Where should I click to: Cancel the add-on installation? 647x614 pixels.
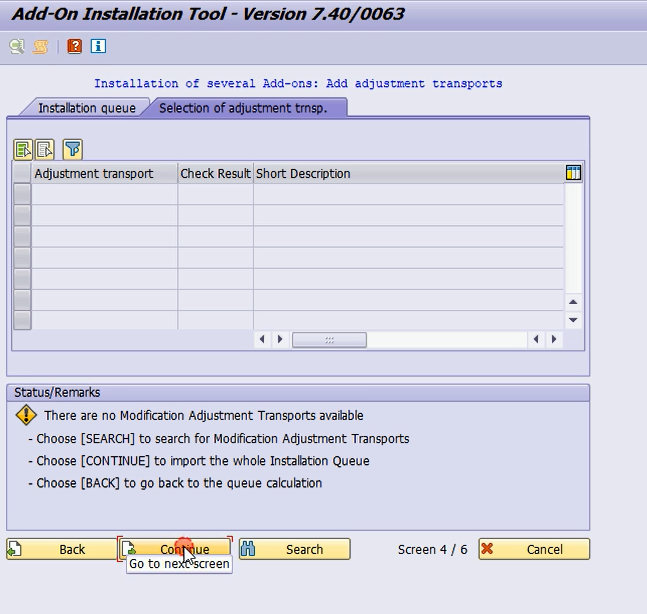pos(534,549)
